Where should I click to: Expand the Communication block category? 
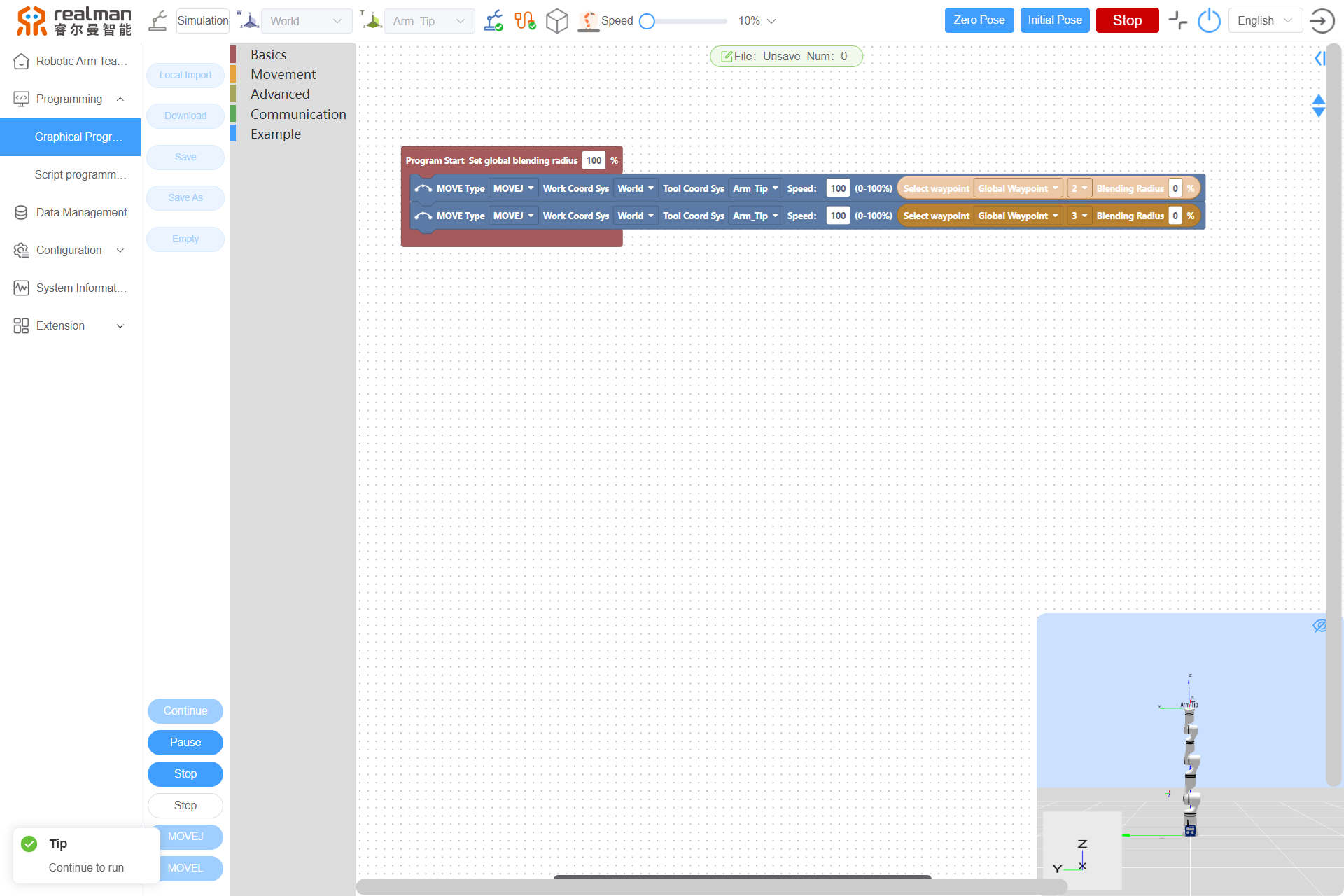(297, 113)
